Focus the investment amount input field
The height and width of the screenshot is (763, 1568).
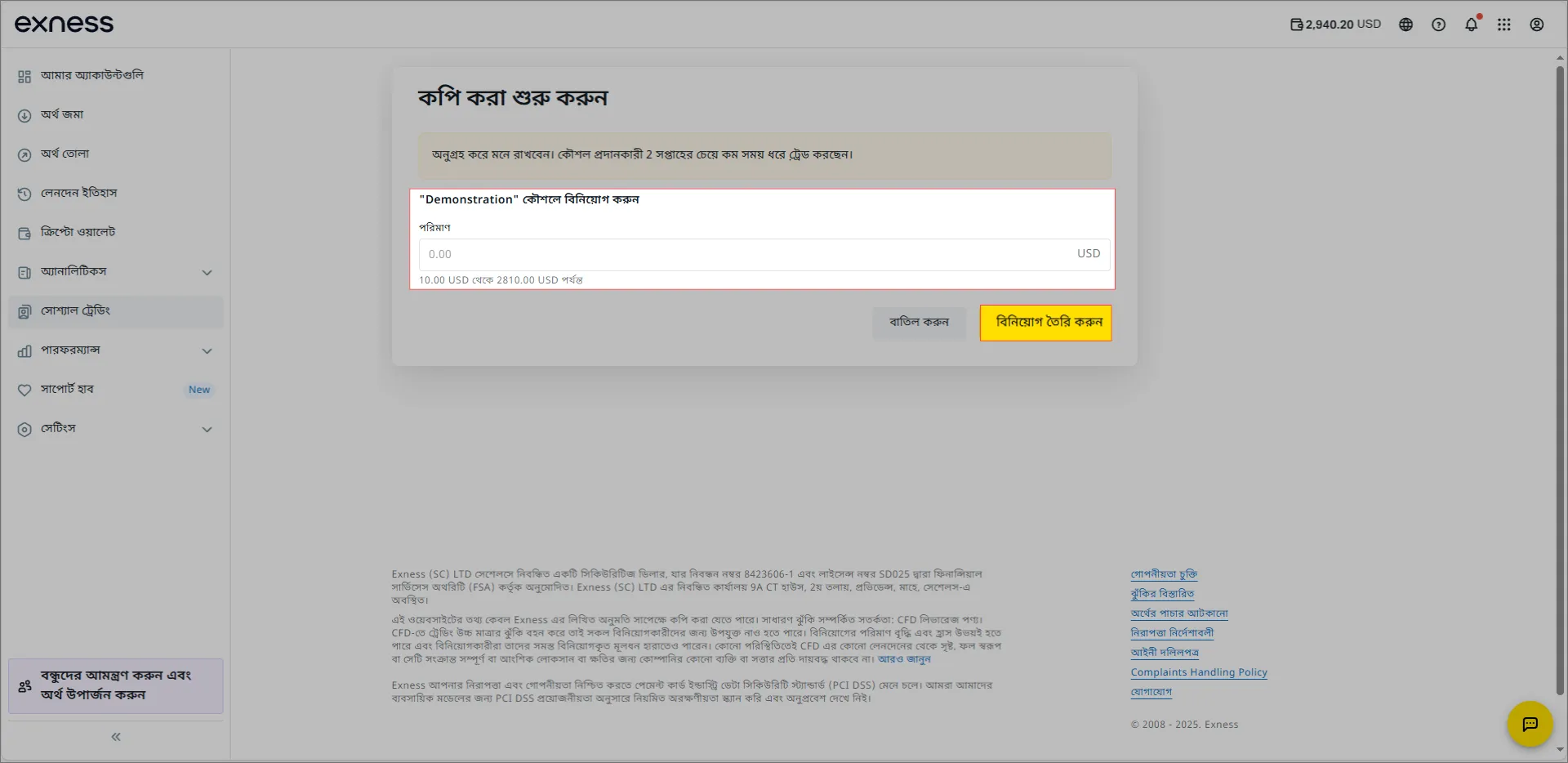(764, 255)
